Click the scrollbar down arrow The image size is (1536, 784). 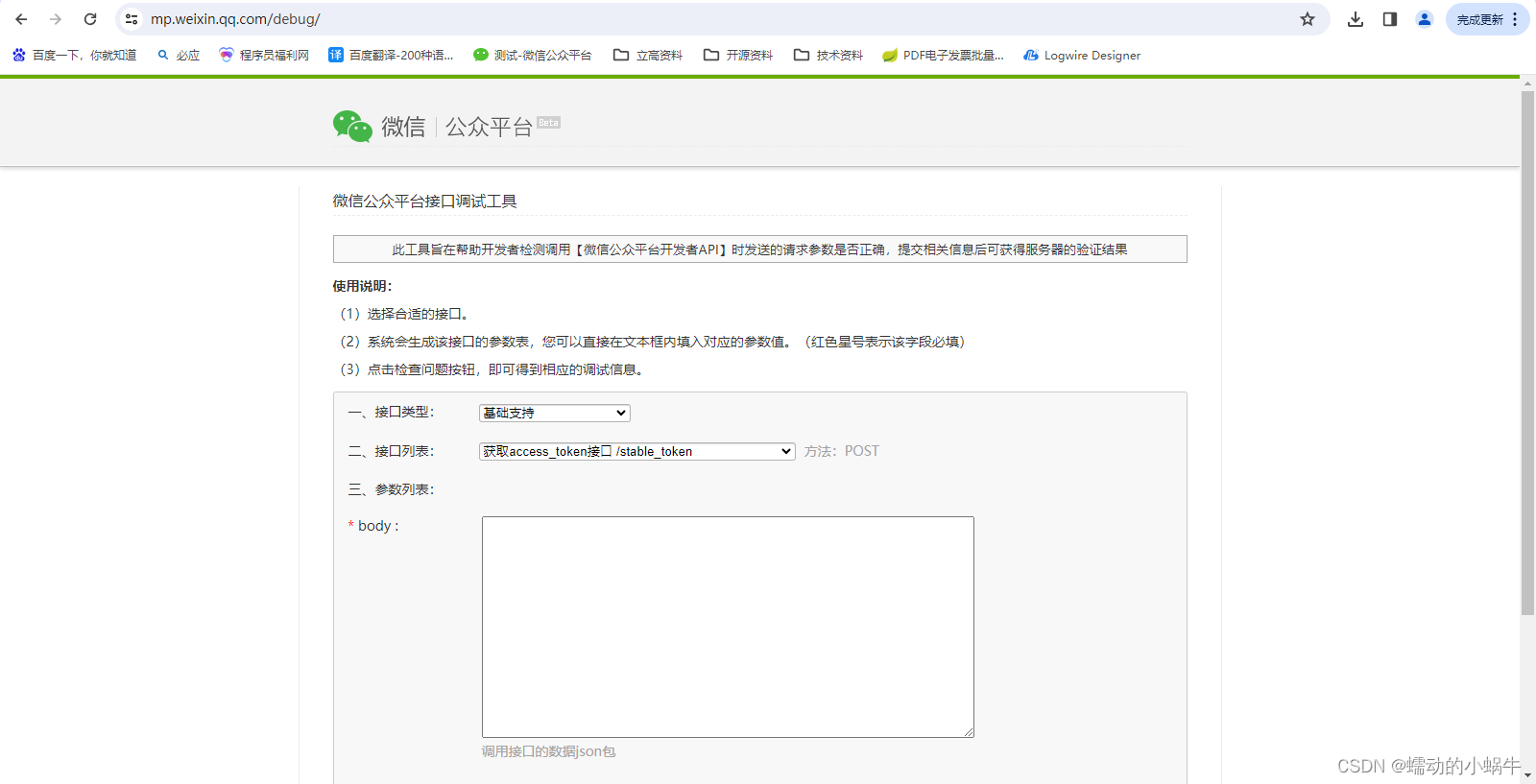(x=1527, y=775)
